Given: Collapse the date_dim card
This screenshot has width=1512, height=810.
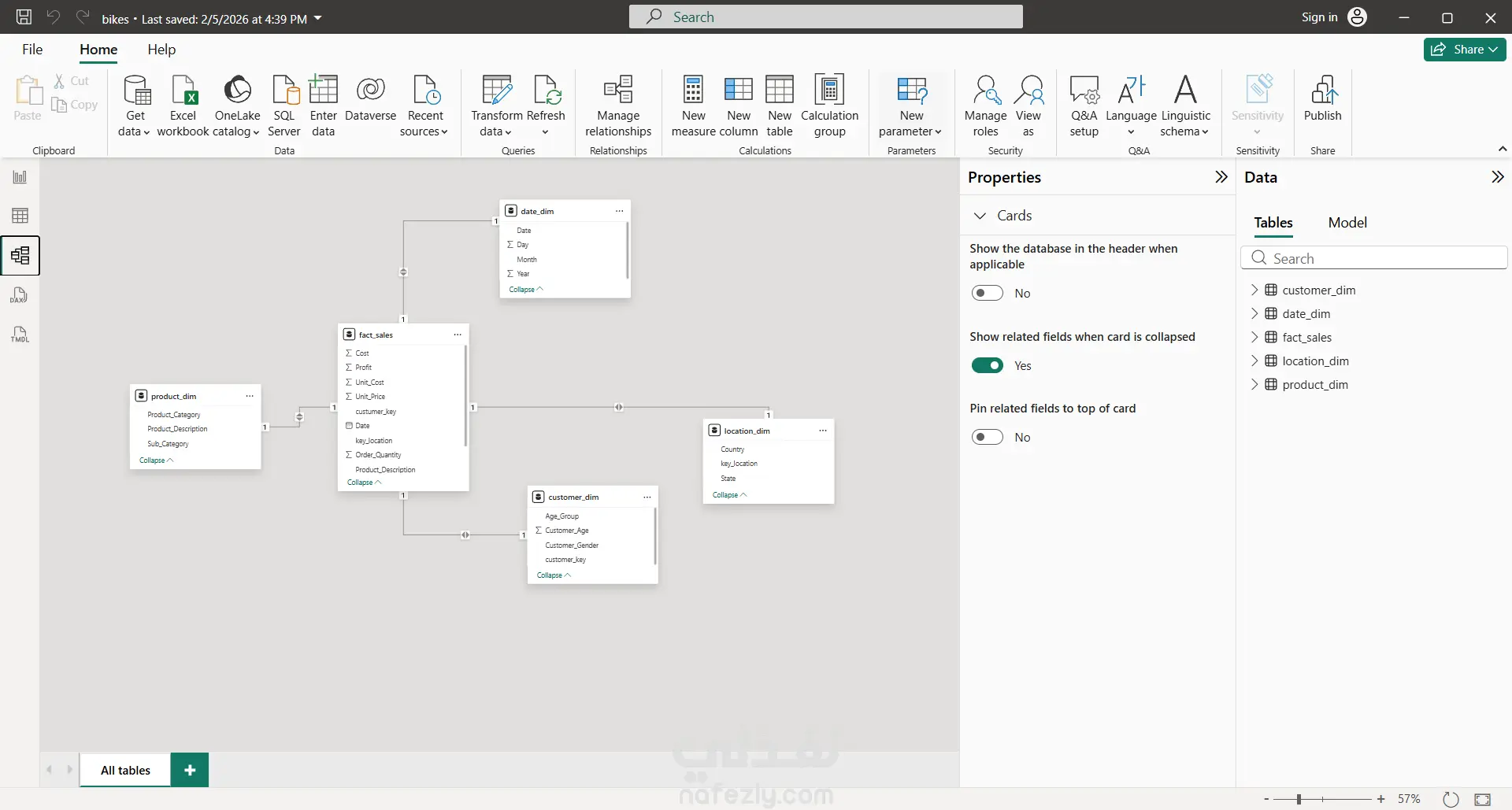Looking at the screenshot, I should (x=525, y=290).
